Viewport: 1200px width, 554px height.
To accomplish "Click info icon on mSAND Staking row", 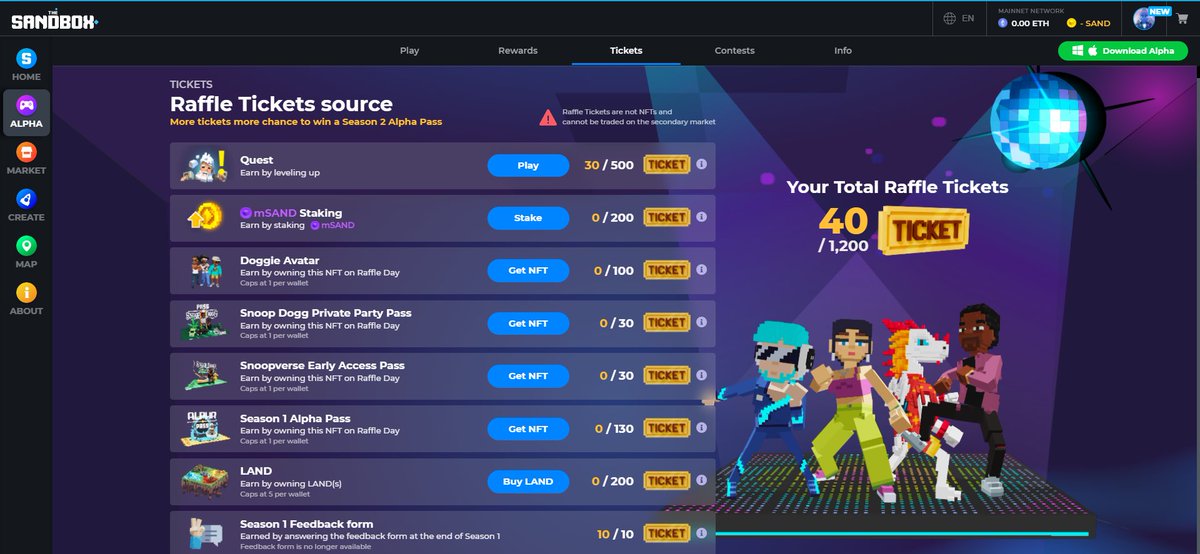I will pyautogui.click(x=702, y=217).
